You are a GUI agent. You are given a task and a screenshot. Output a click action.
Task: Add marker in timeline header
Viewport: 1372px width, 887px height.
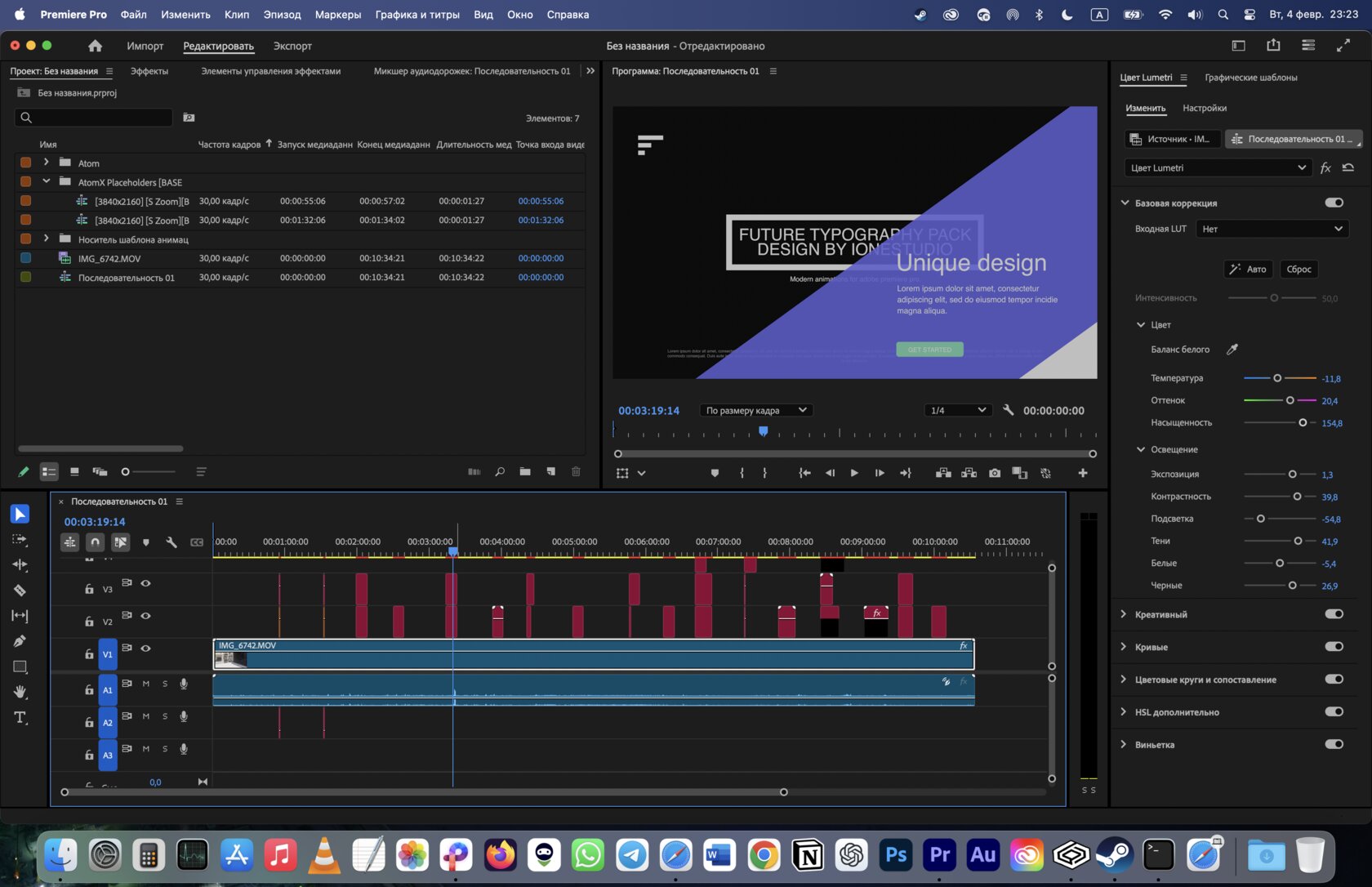[x=146, y=542]
